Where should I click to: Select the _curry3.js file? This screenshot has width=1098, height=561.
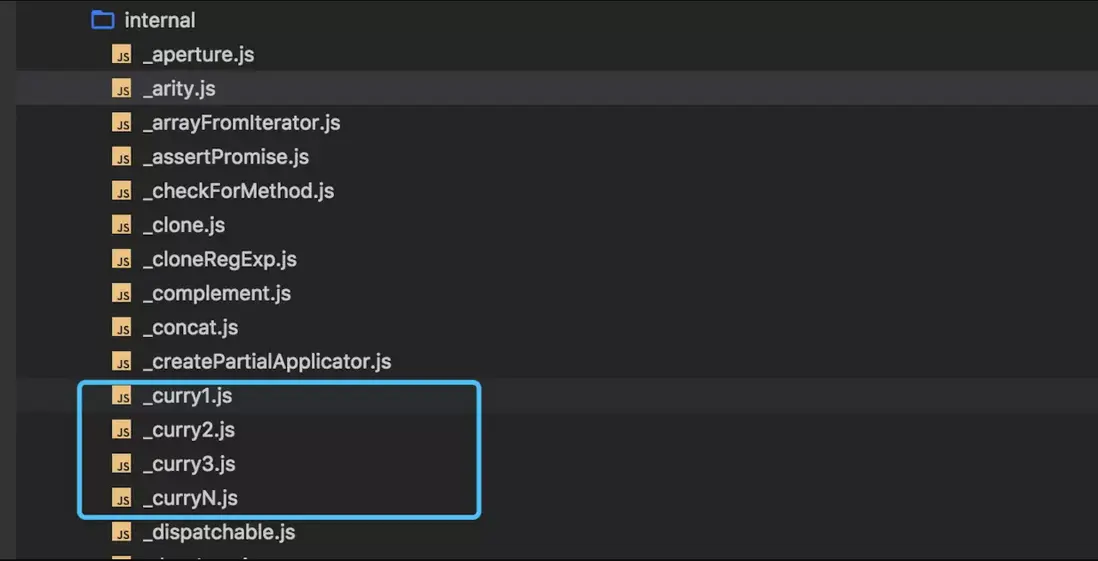(188, 464)
